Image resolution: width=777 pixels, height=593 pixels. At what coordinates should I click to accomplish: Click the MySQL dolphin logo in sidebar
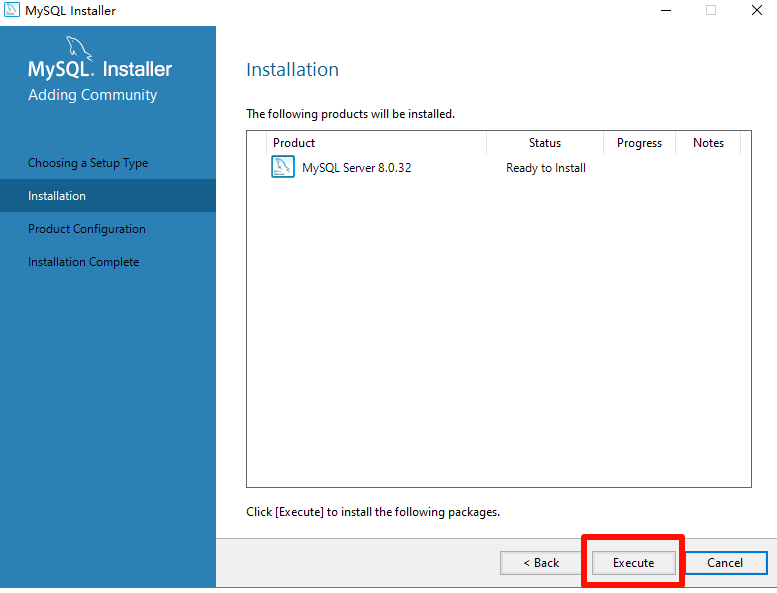(79, 48)
